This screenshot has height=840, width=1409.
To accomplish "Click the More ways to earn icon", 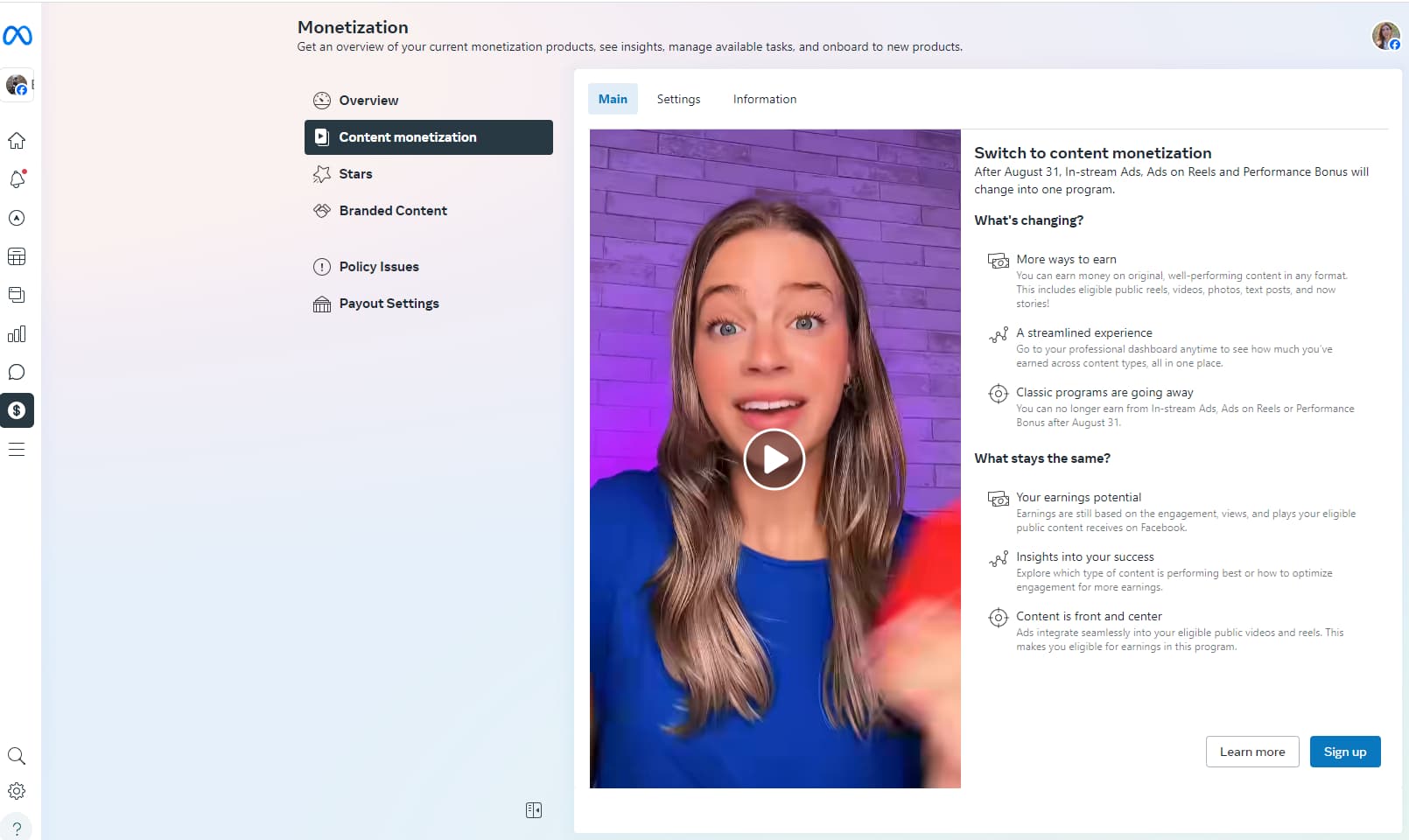I will [999, 261].
